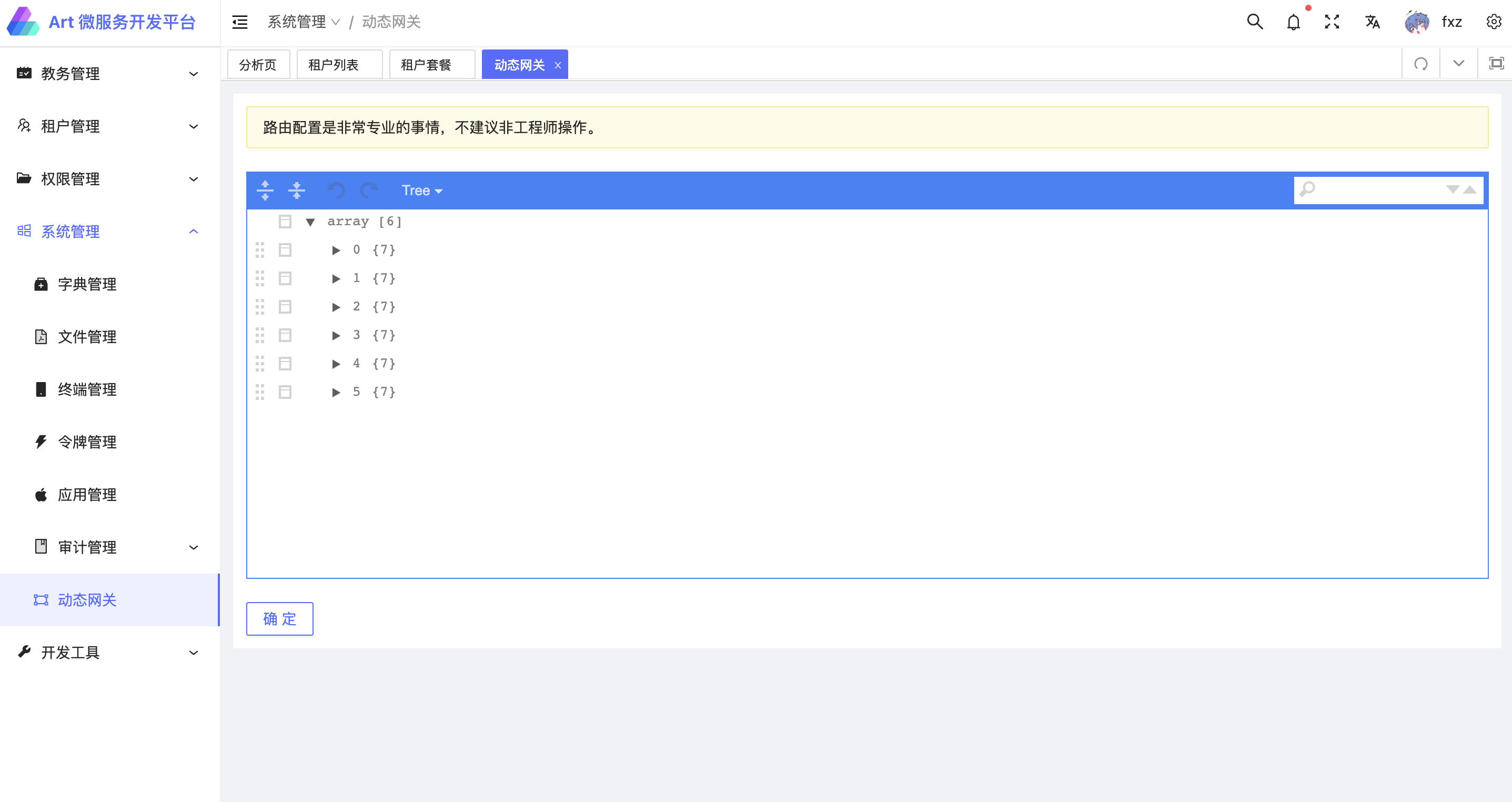Click the redo arrow in editor toolbar
Screen dimensions: 1512x802
point(369,190)
